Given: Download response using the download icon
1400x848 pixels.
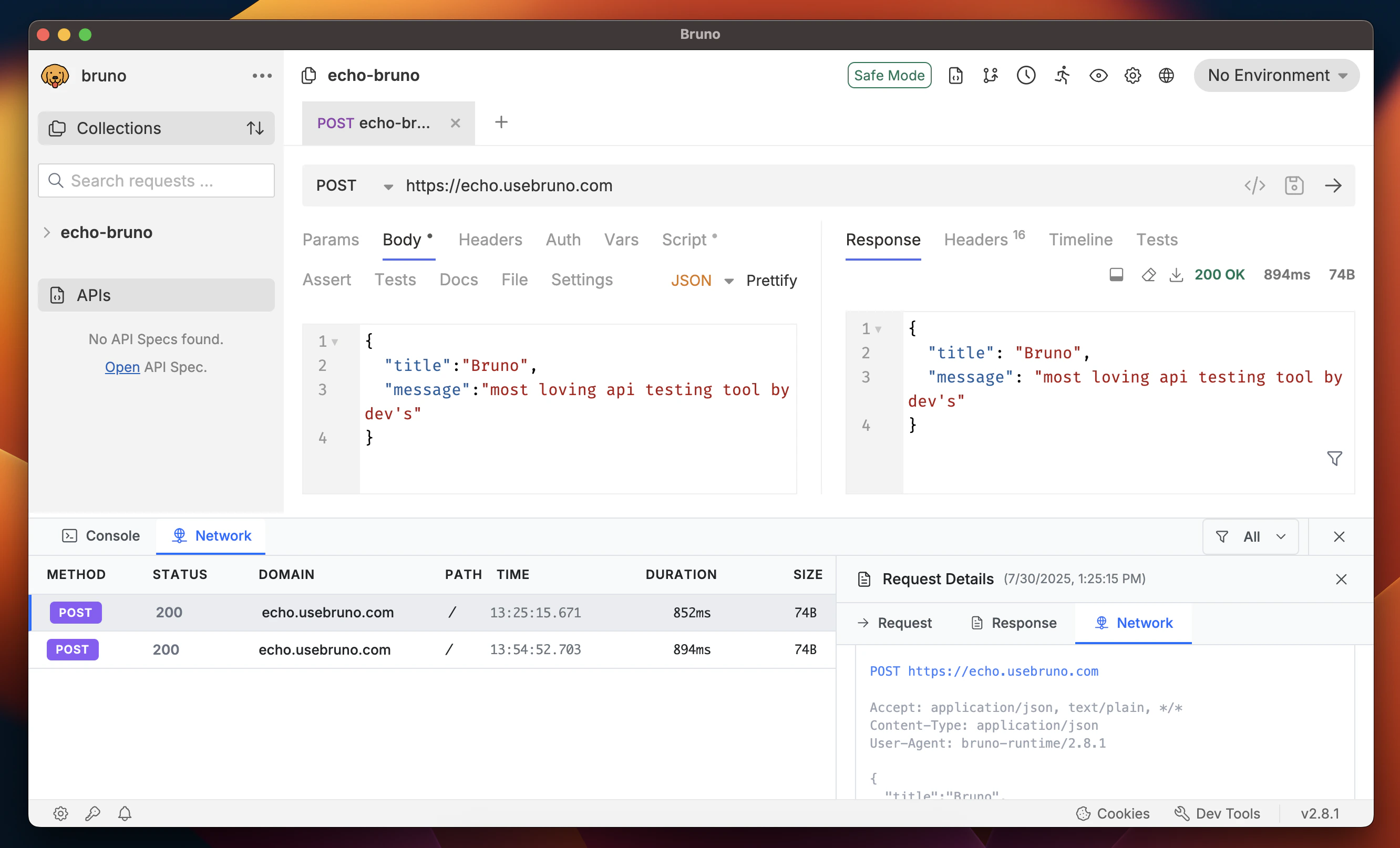Looking at the screenshot, I should [x=1176, y=275].
